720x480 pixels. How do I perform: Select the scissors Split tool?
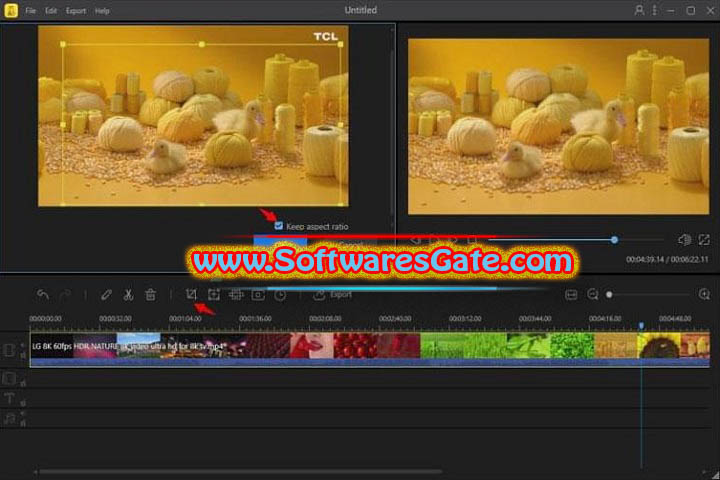pos(128,294)
